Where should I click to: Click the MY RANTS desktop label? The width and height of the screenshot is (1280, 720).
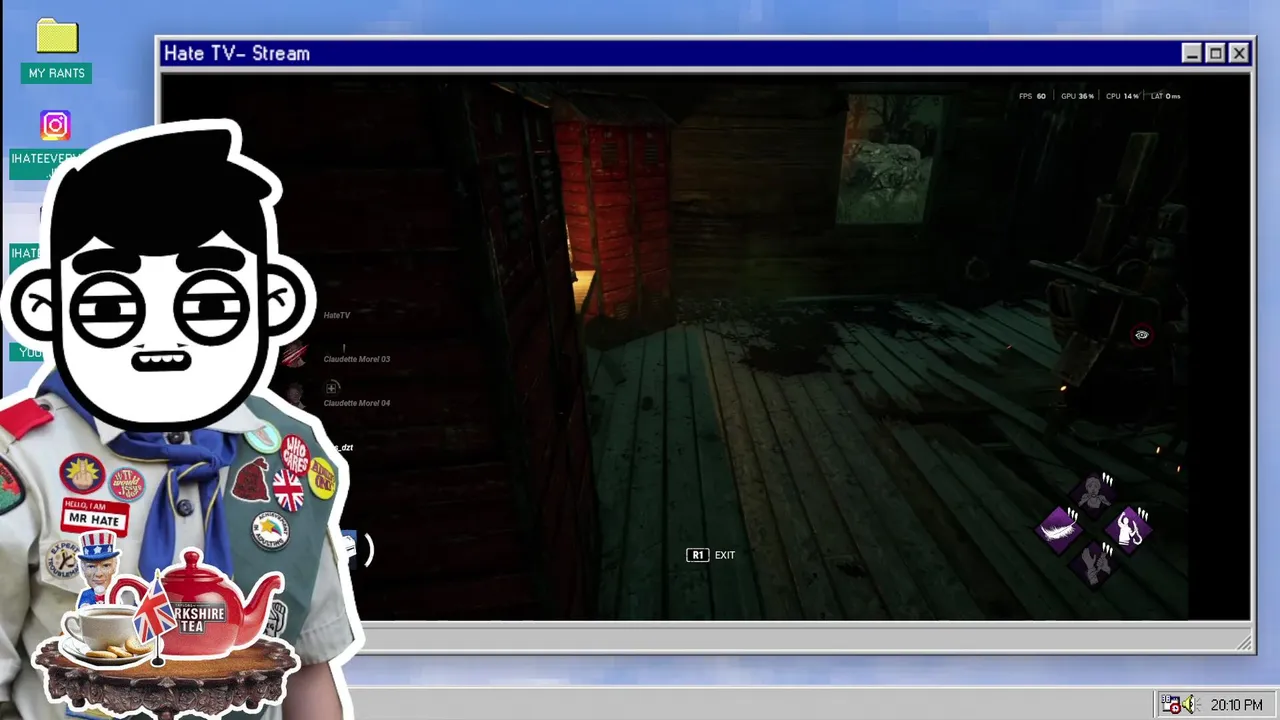(x=56, y=73)
